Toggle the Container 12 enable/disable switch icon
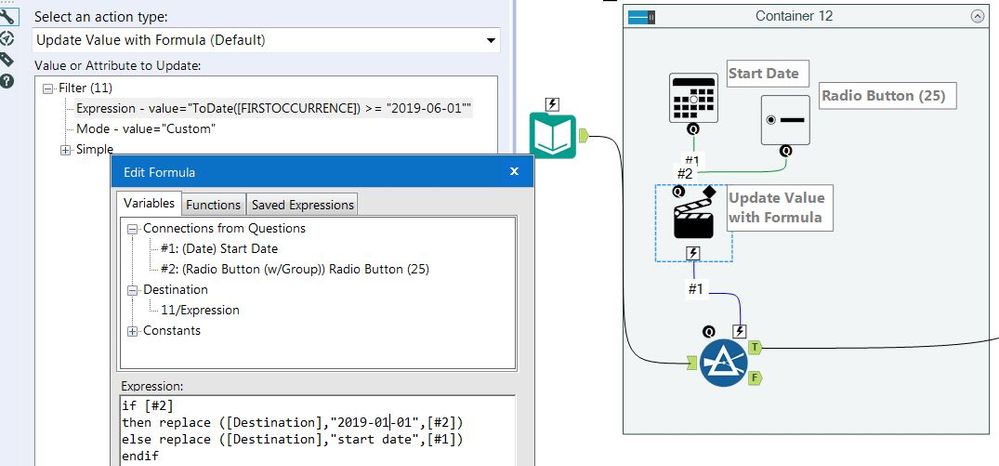 point(642,17)
